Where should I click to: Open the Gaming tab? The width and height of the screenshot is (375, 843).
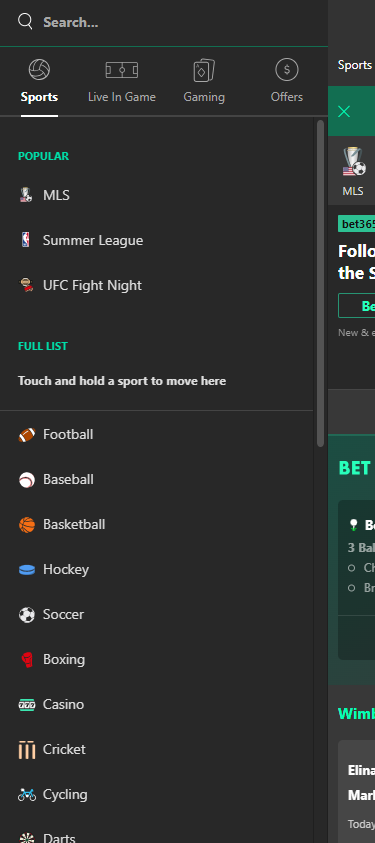(204, 82)
